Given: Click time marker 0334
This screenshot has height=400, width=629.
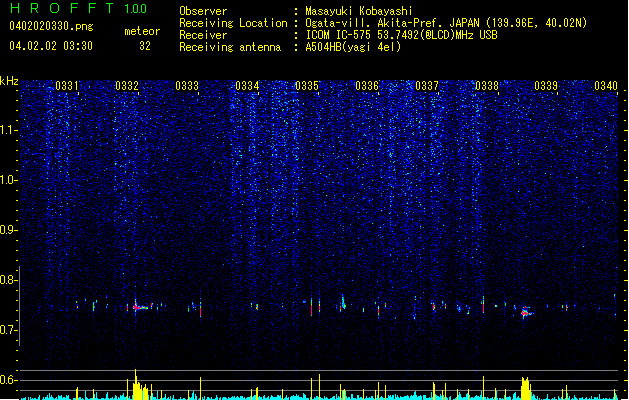Looking at the screenshot, I should [247, 86].
